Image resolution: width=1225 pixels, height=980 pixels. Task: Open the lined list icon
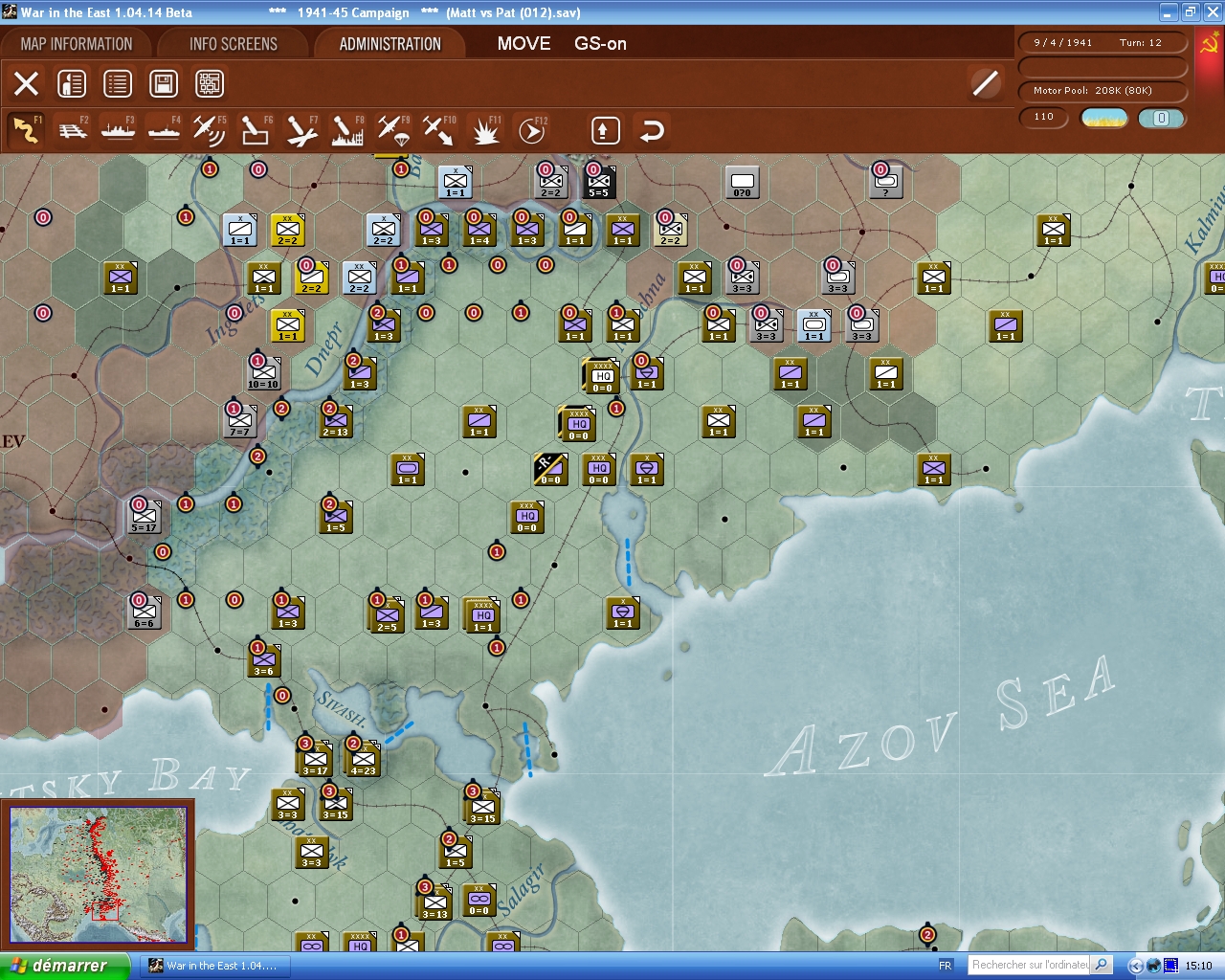(118, 83)
